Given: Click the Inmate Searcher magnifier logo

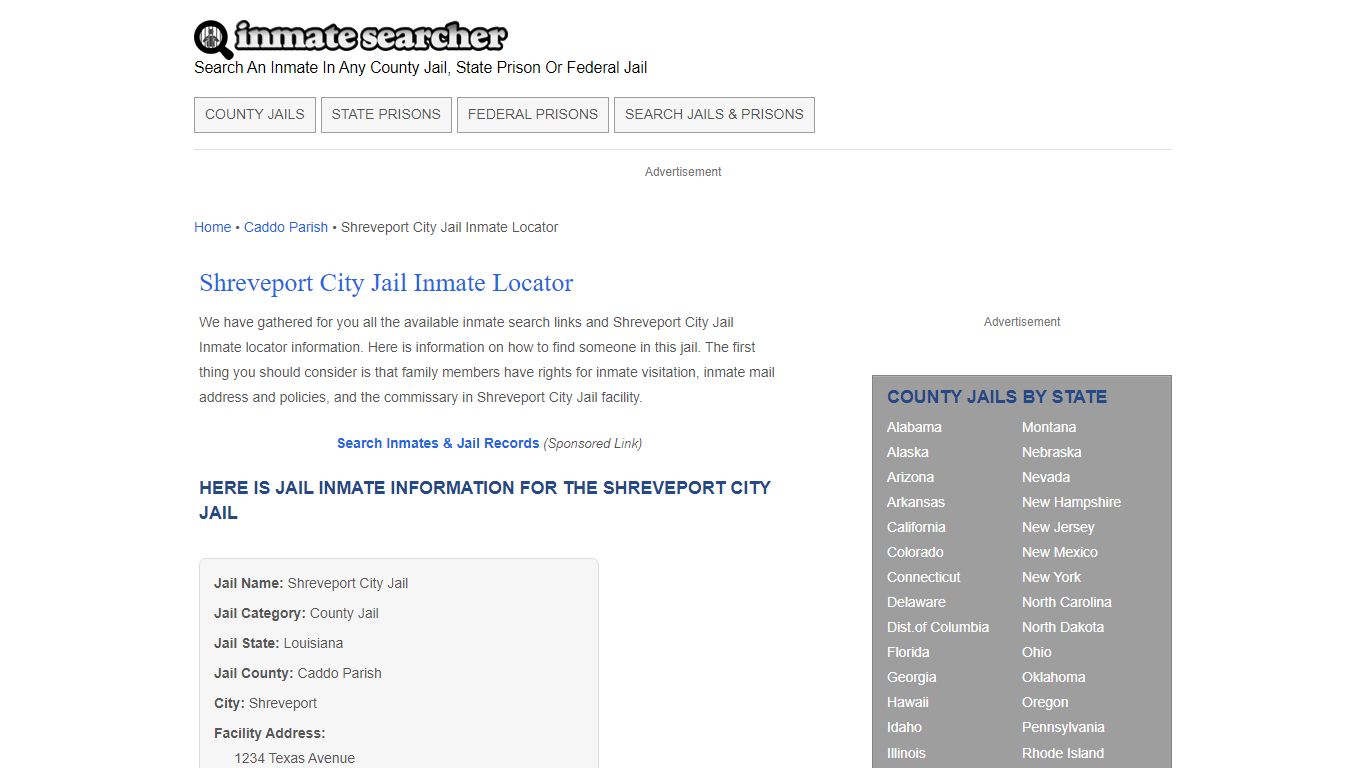Looking at the screenshot, I should click(213, 39).
